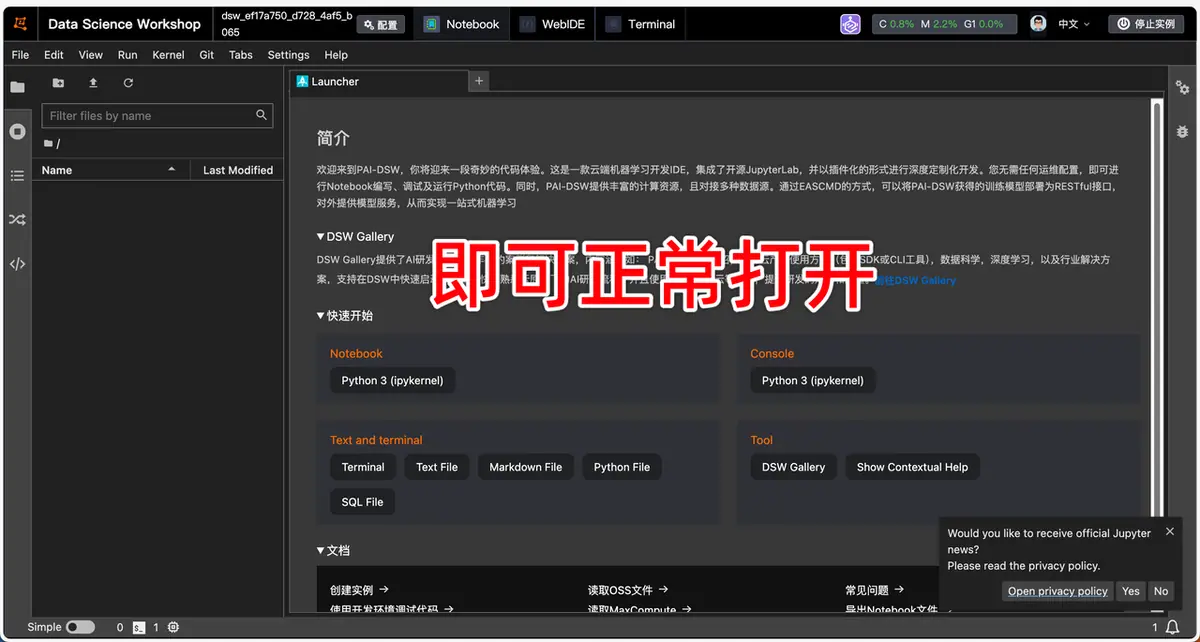Open the 读取OSS文件 documentation link
This screenshot has height=642, width=1200.
[628, 590]
